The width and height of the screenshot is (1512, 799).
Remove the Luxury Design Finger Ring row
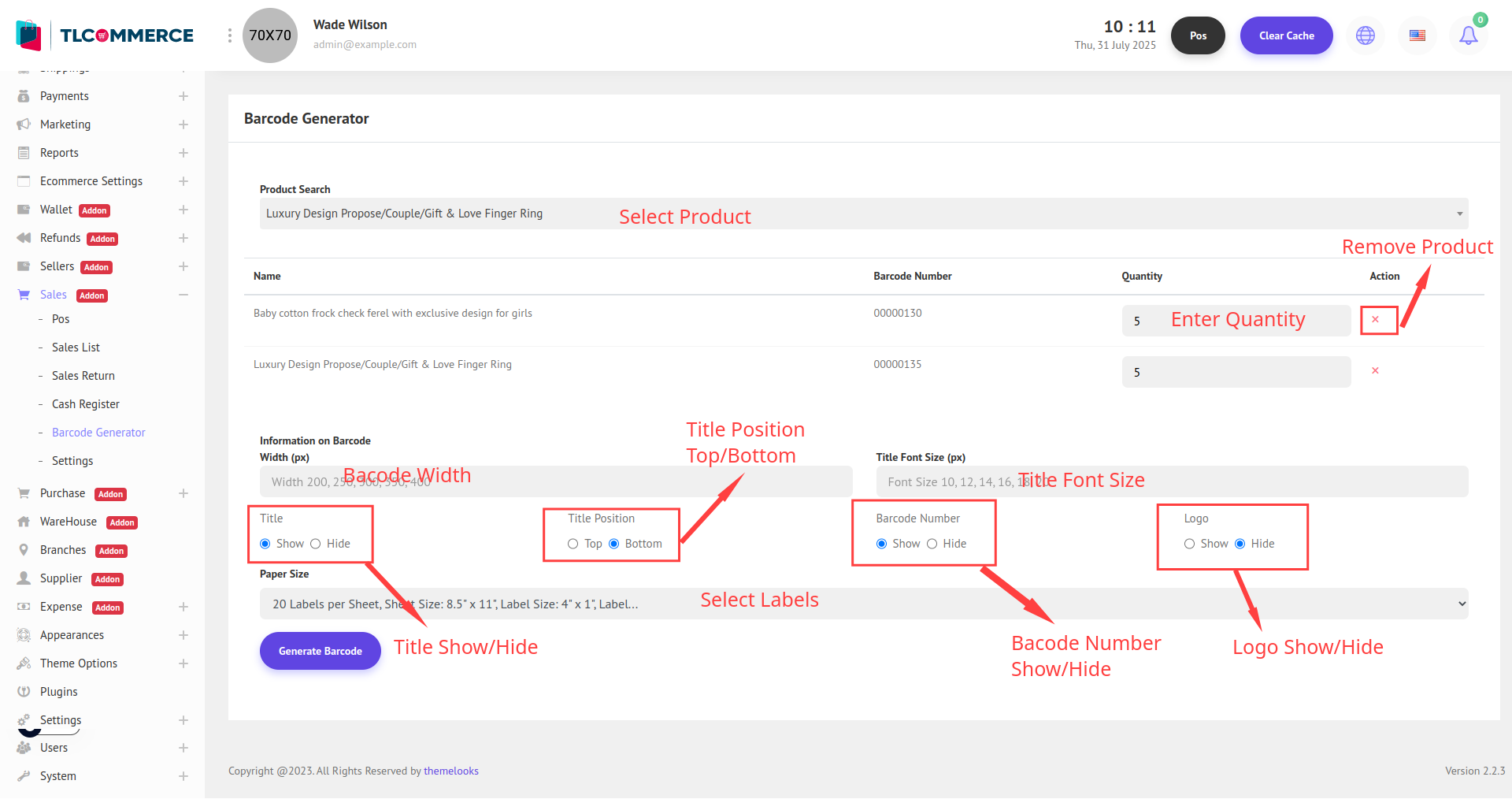1375,371
